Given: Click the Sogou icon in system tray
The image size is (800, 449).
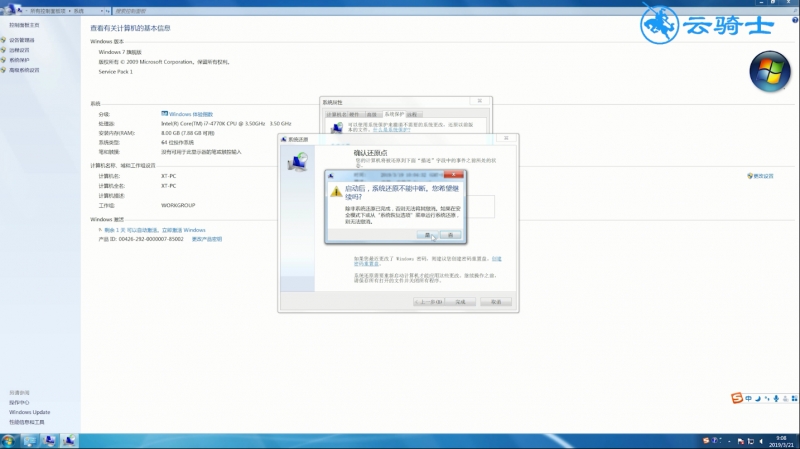Looking at the screenshot, I should pos(706,441).
